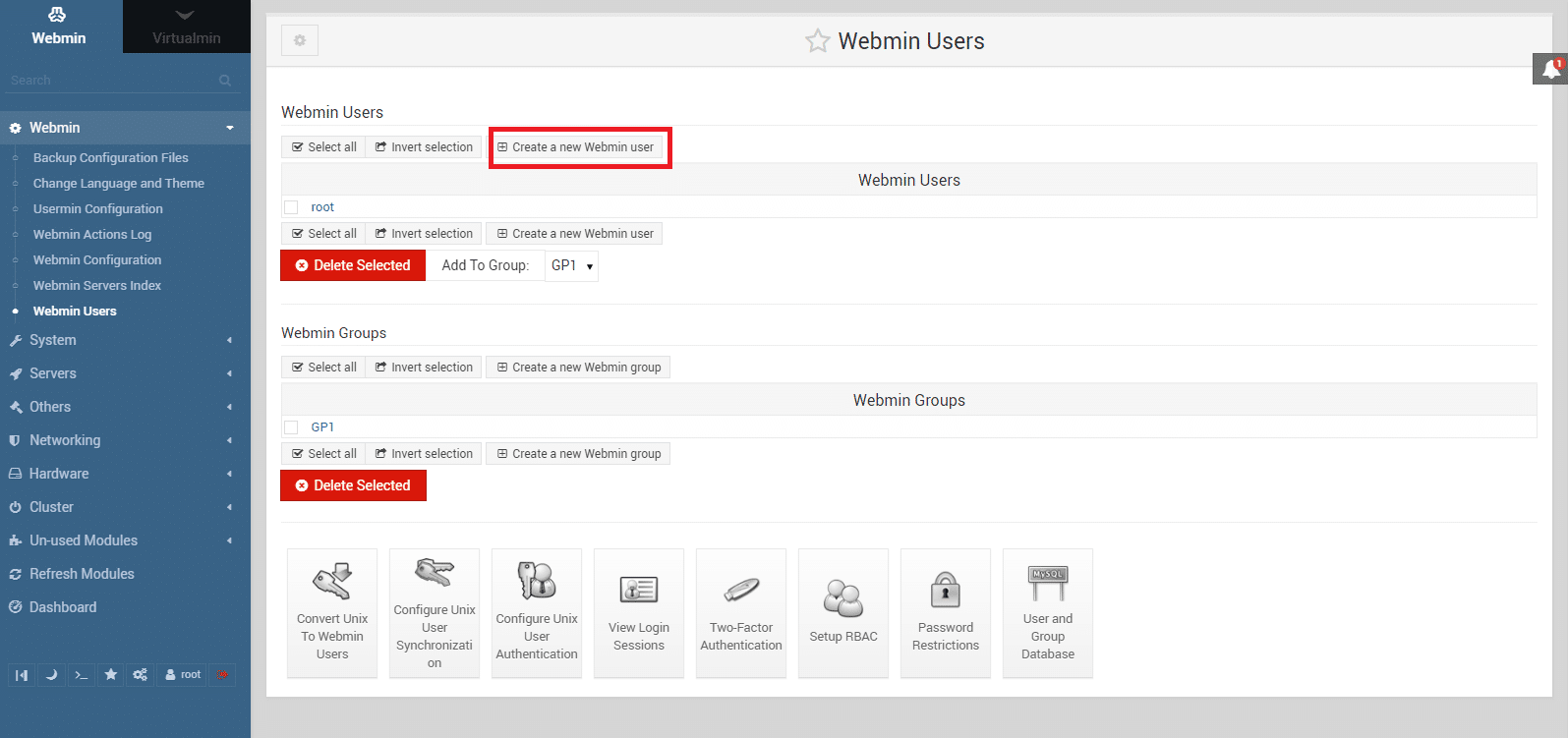Open notifications bell icon

[1550, 69]
